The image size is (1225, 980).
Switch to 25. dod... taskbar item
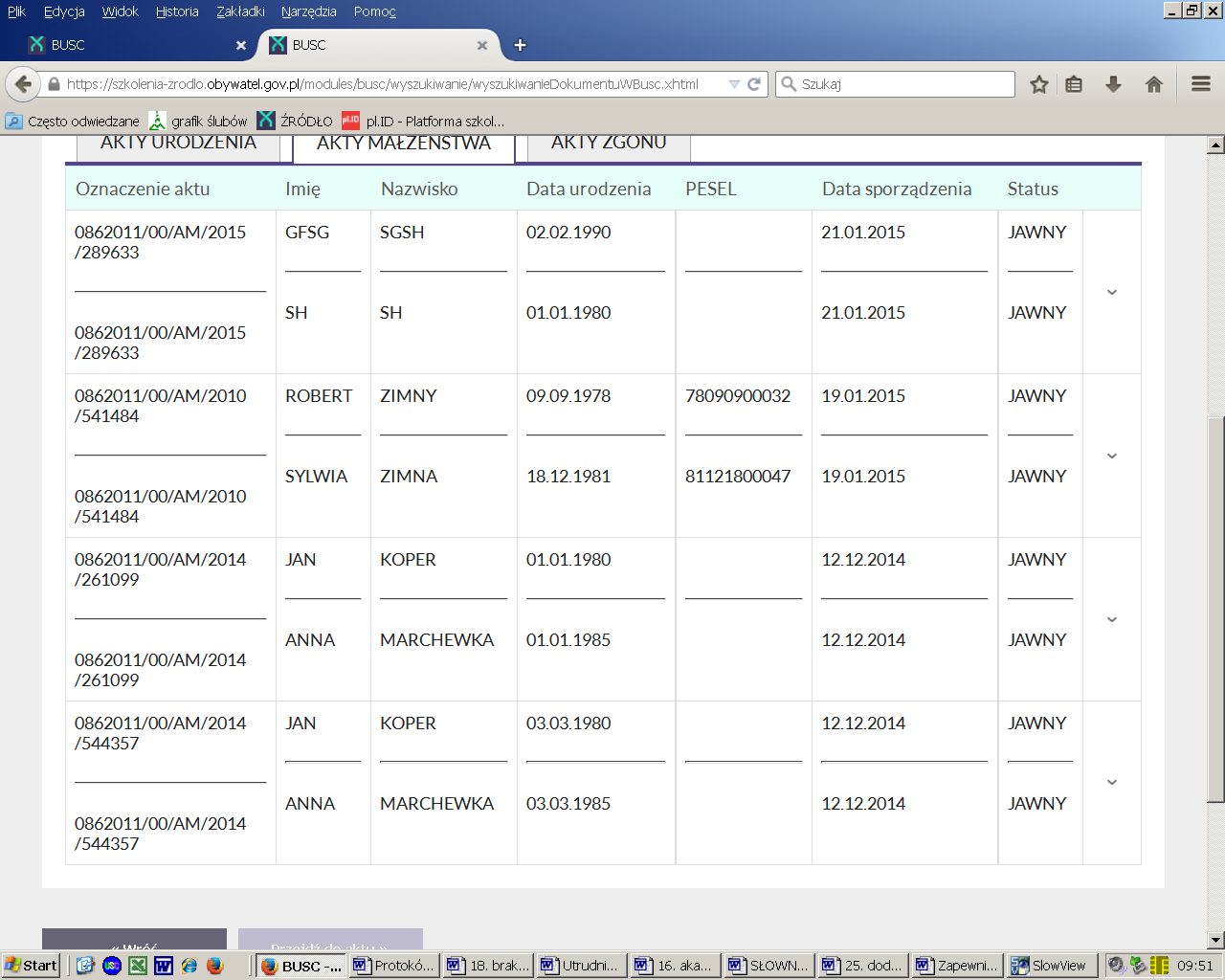(x=863, y=966)
